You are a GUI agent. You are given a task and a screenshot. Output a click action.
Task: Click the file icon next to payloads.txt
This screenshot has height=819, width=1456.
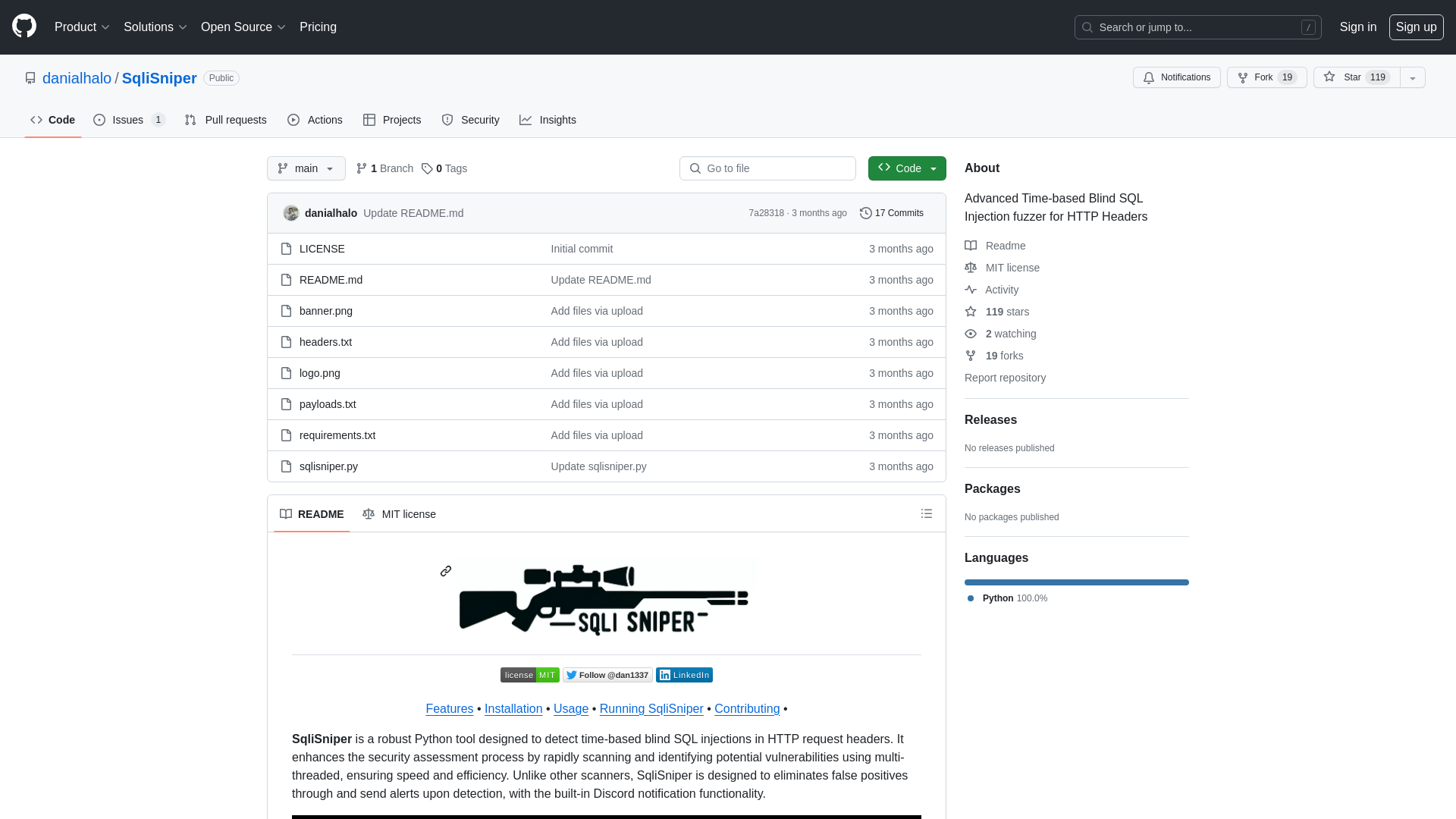[x=286, y=404]
